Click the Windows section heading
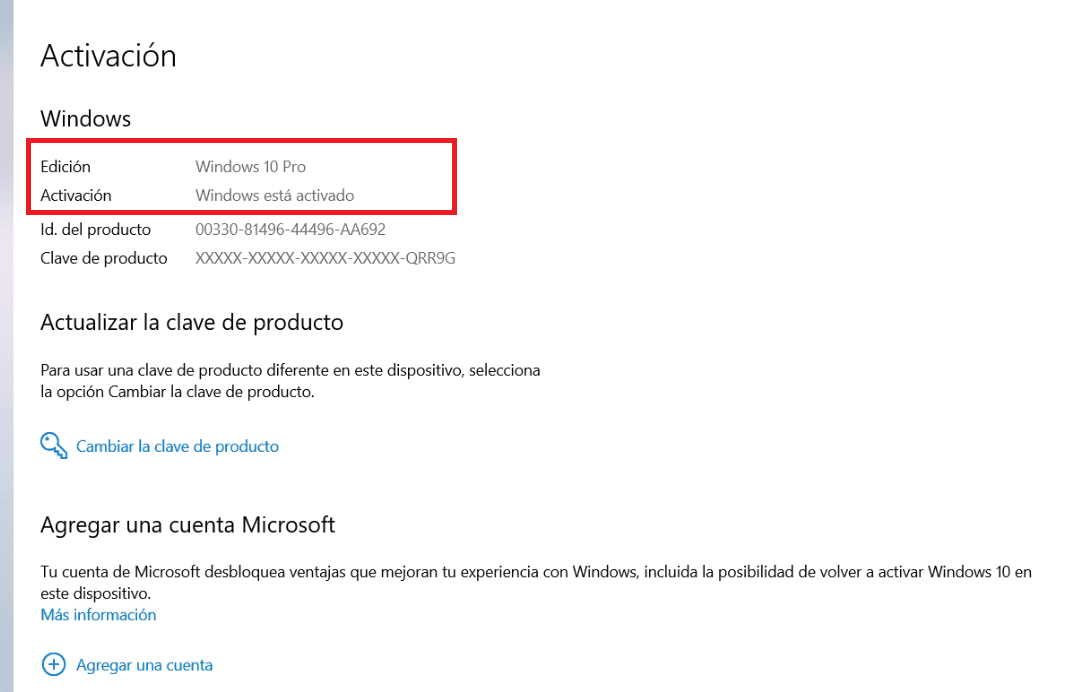Viewport: 1069px width, 692px height. click(85, 119)
